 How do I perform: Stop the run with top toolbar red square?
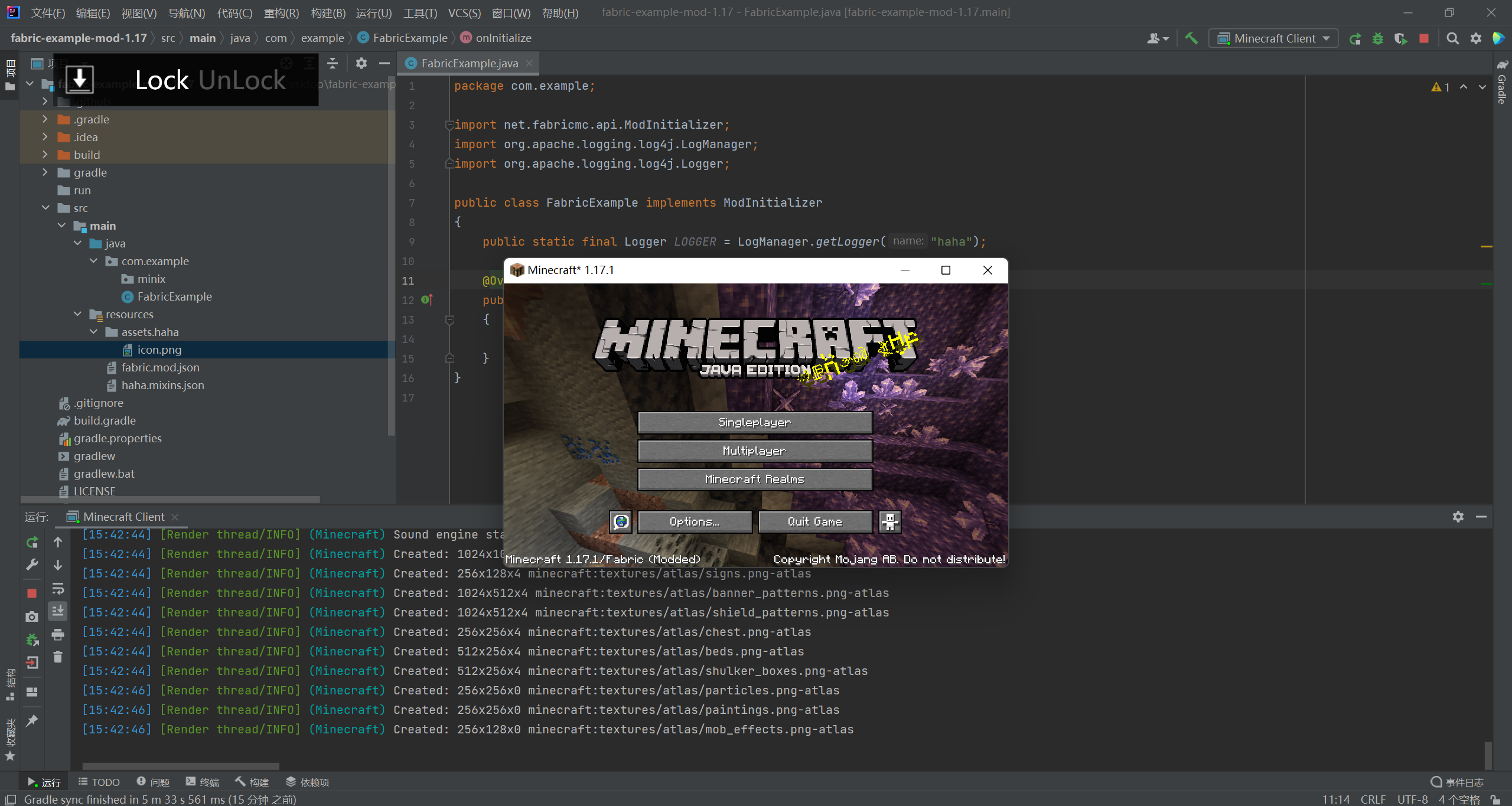1424,38
